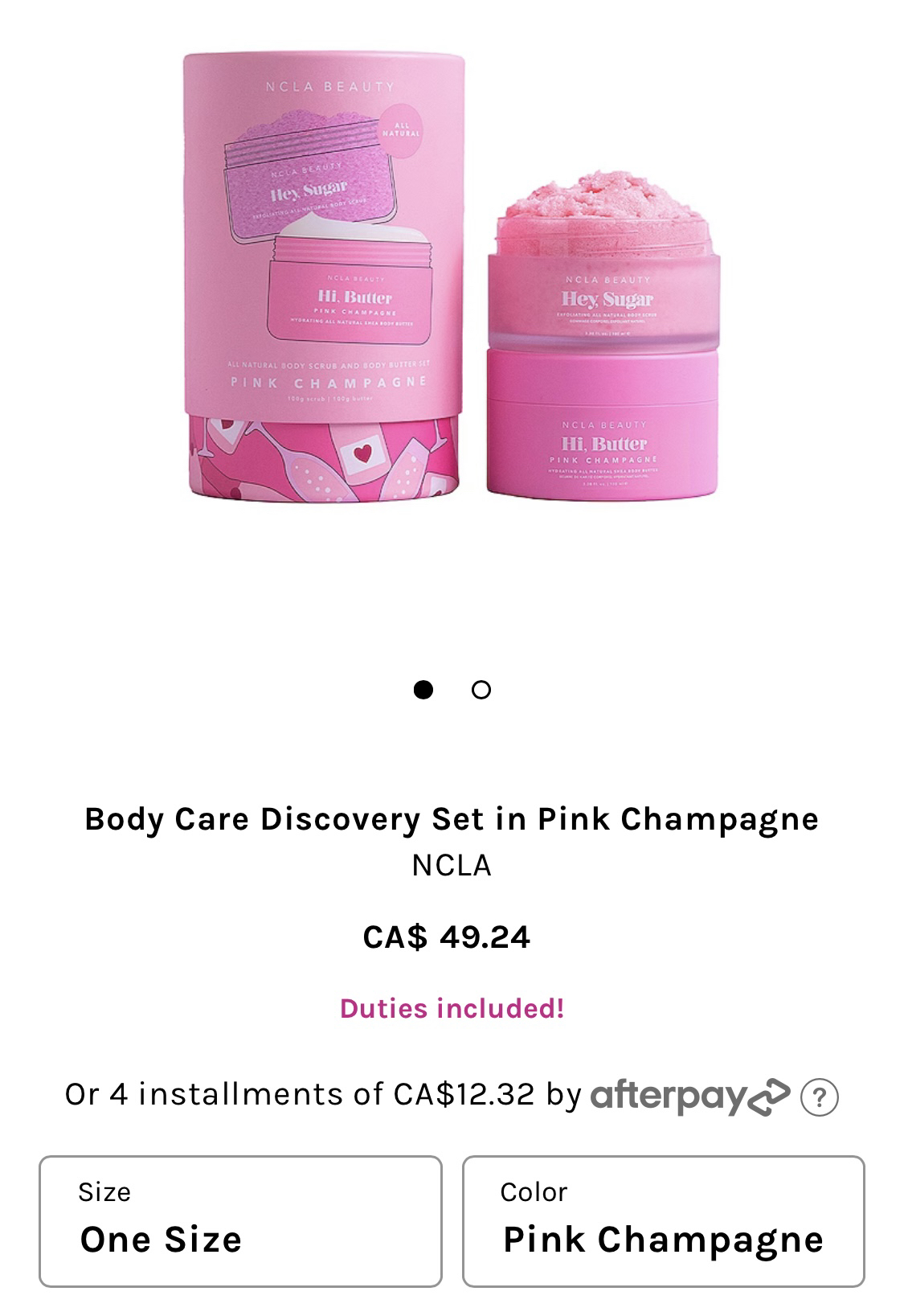Click the One Size value
This screenshot has width=904, height=1316.
[161, 1240]
